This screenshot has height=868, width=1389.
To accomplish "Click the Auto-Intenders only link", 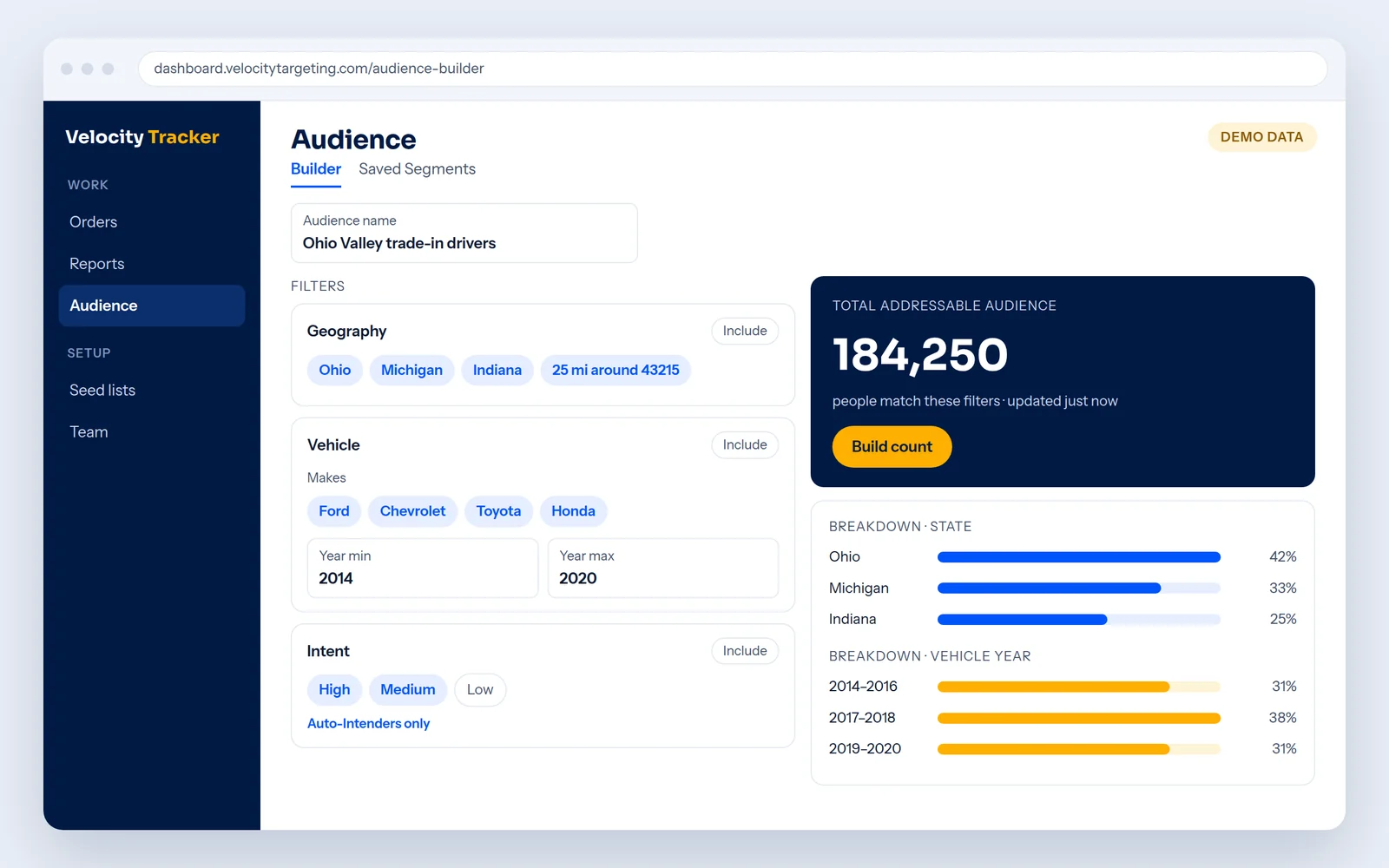I will [x=368, y=724].
